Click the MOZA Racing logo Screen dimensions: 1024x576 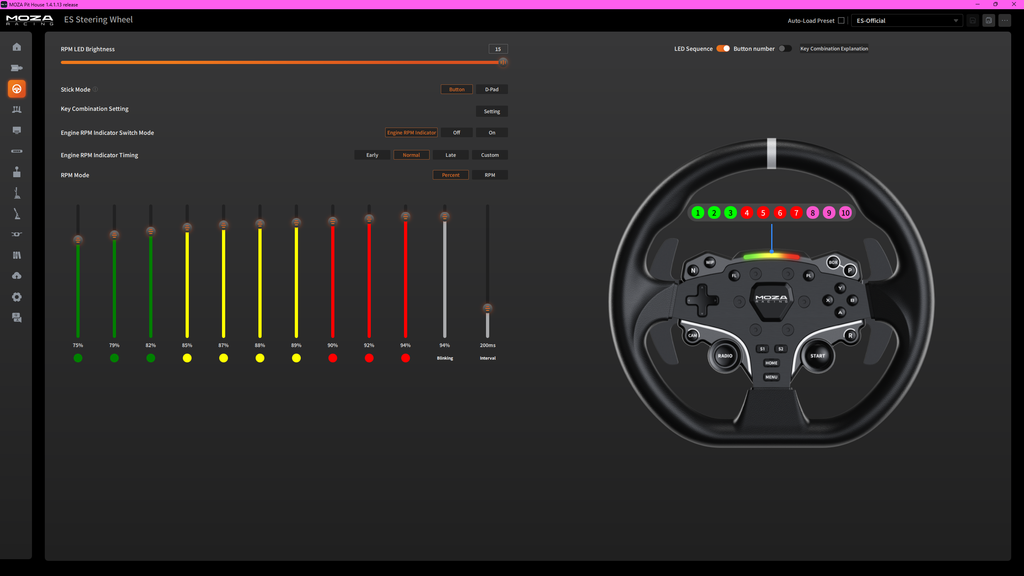click(30, 20)
